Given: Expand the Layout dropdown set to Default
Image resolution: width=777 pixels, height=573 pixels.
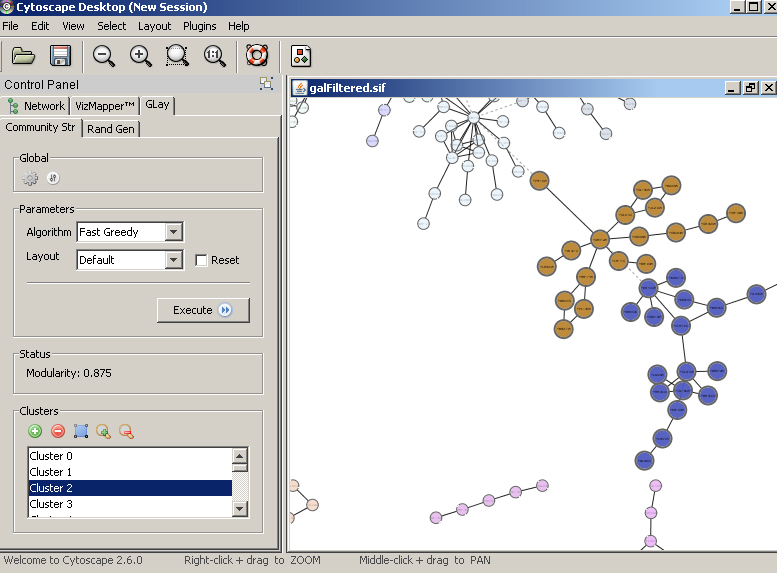Looking at the screenshot, I should pos(173,260).
